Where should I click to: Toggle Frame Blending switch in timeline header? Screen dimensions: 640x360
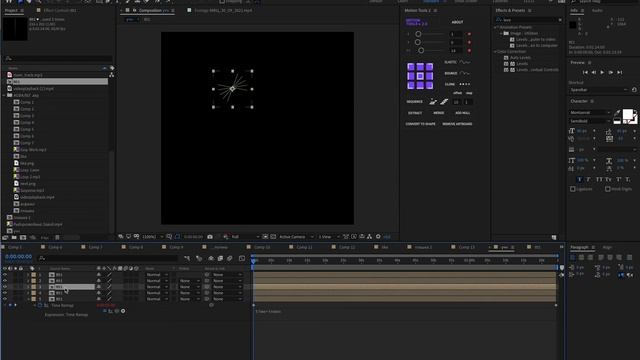tap(220, 258)
